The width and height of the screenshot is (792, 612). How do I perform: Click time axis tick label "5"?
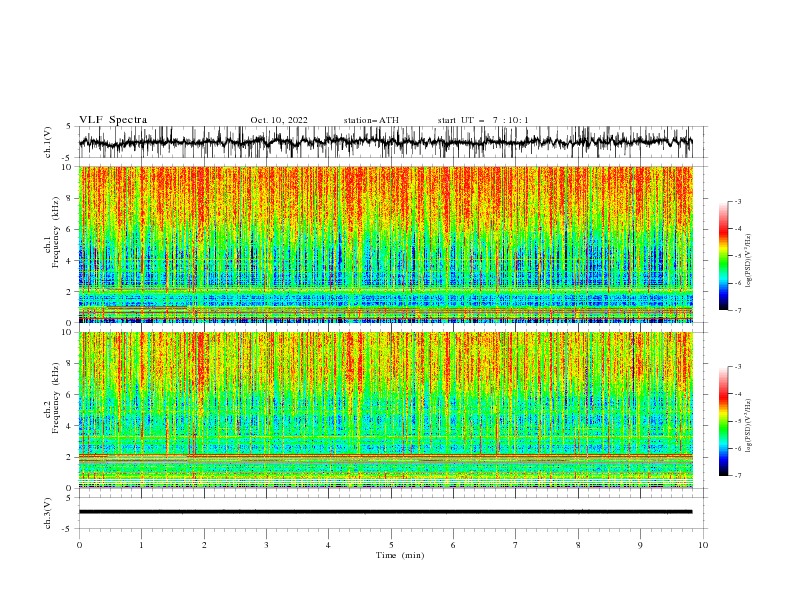click(391, 545)
